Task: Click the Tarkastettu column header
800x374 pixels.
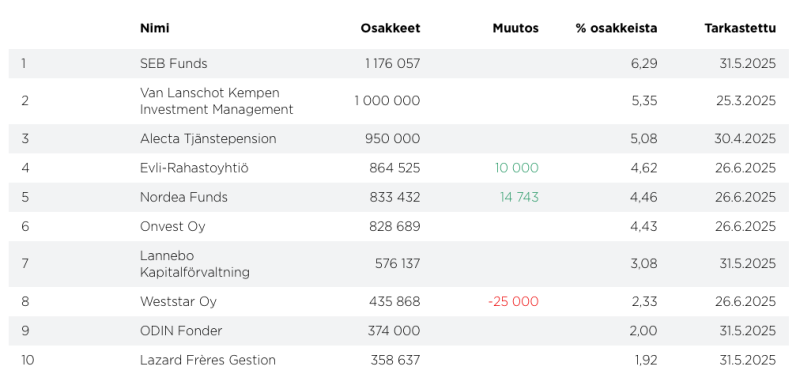Action: click(740, 28)
